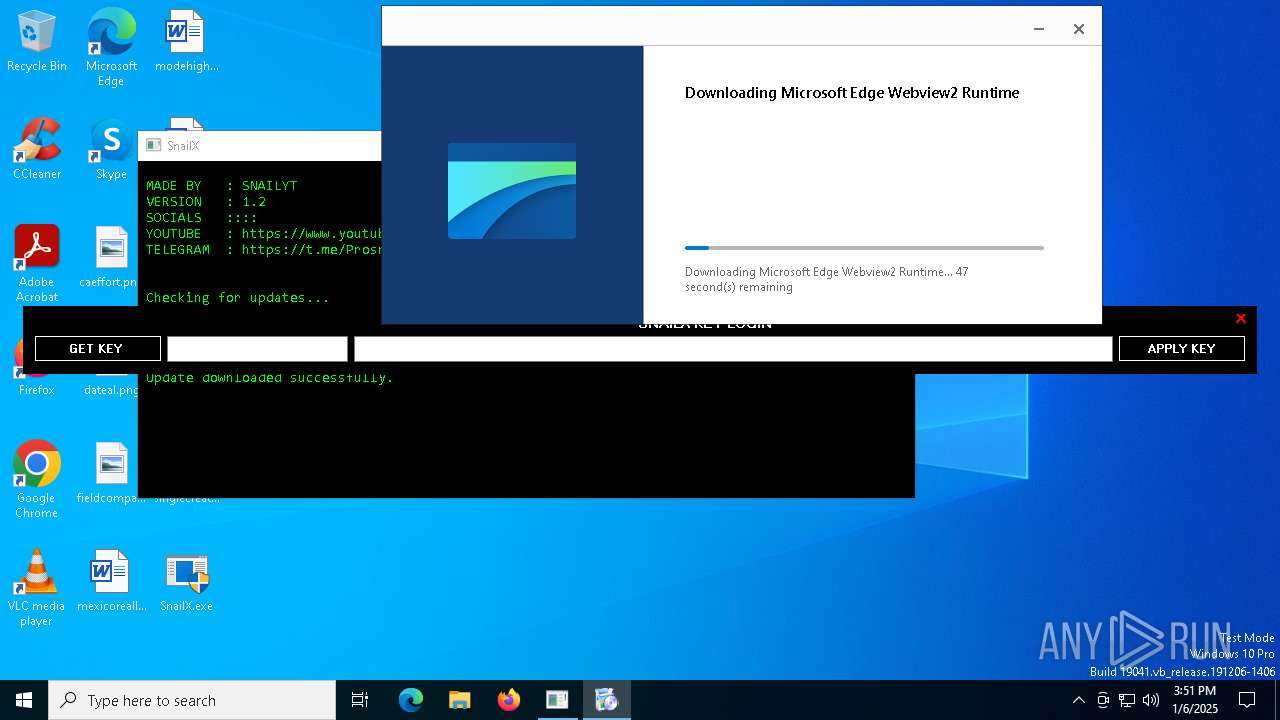
Task: Click the tray icon left of network
Action: click(x=1103, y=700)
